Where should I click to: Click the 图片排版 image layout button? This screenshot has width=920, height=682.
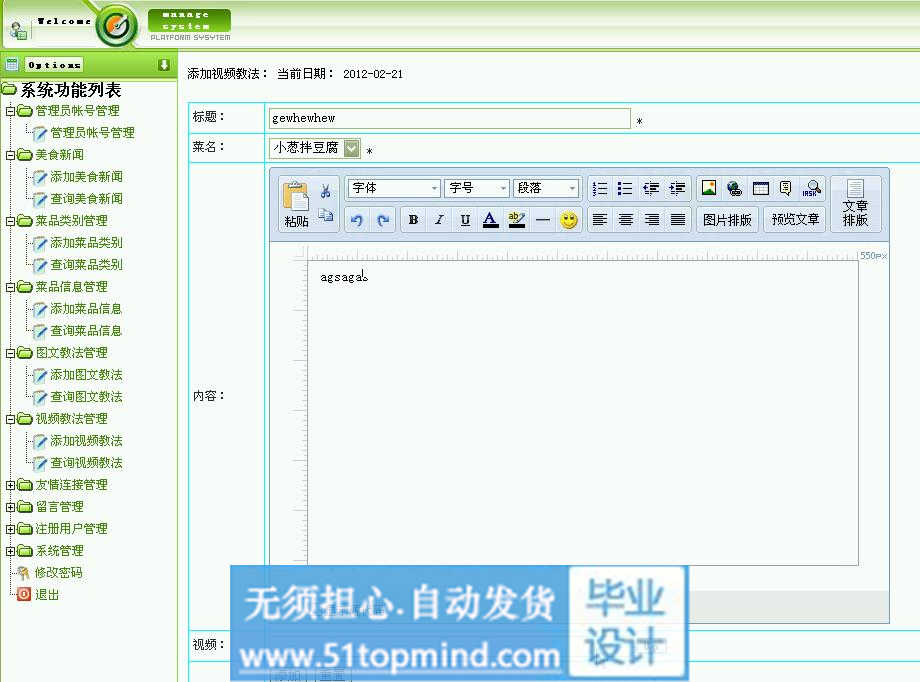pyautogui.click(x=727, y=220)
